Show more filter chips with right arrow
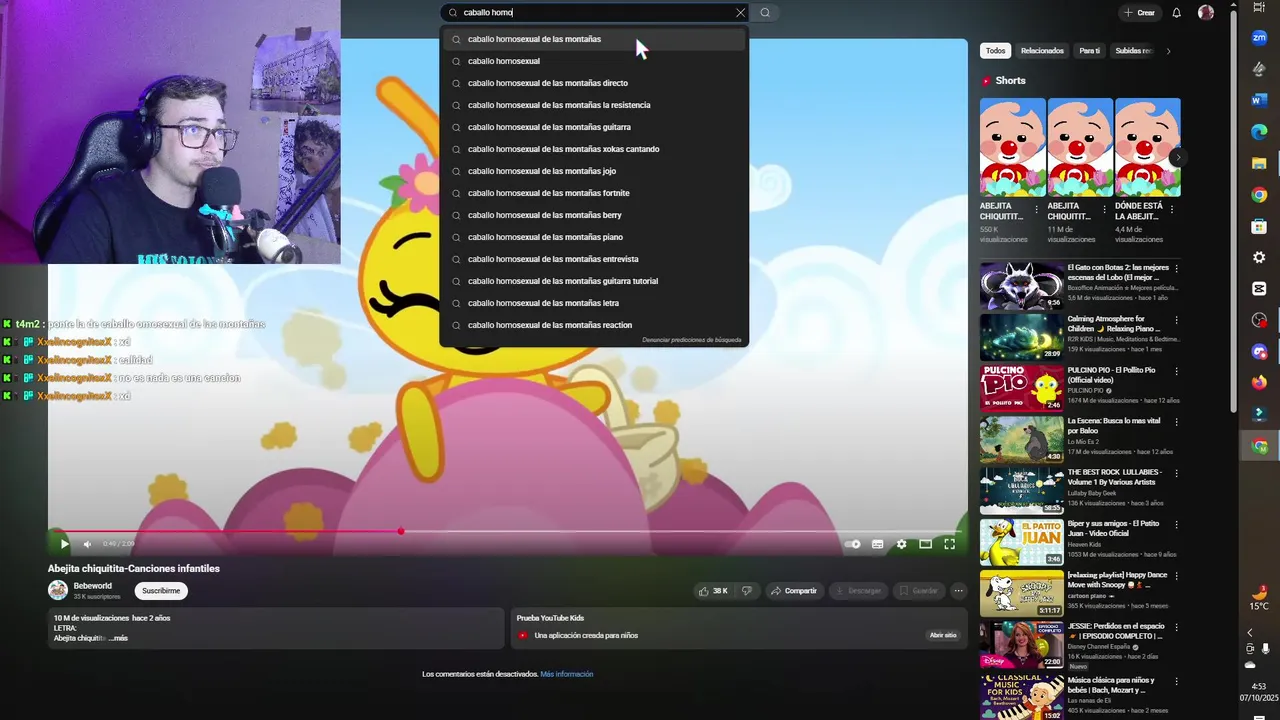 click(1168, 51)
